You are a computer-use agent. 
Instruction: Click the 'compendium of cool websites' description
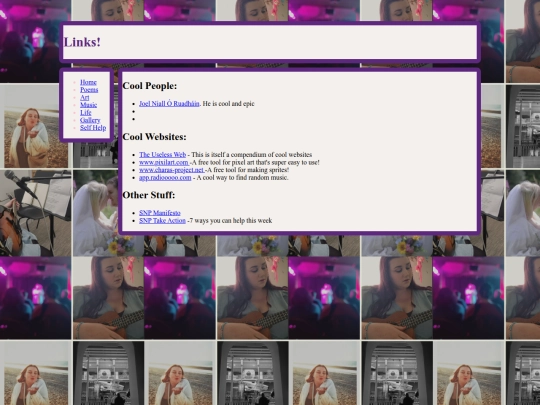[x=251, y=155]
